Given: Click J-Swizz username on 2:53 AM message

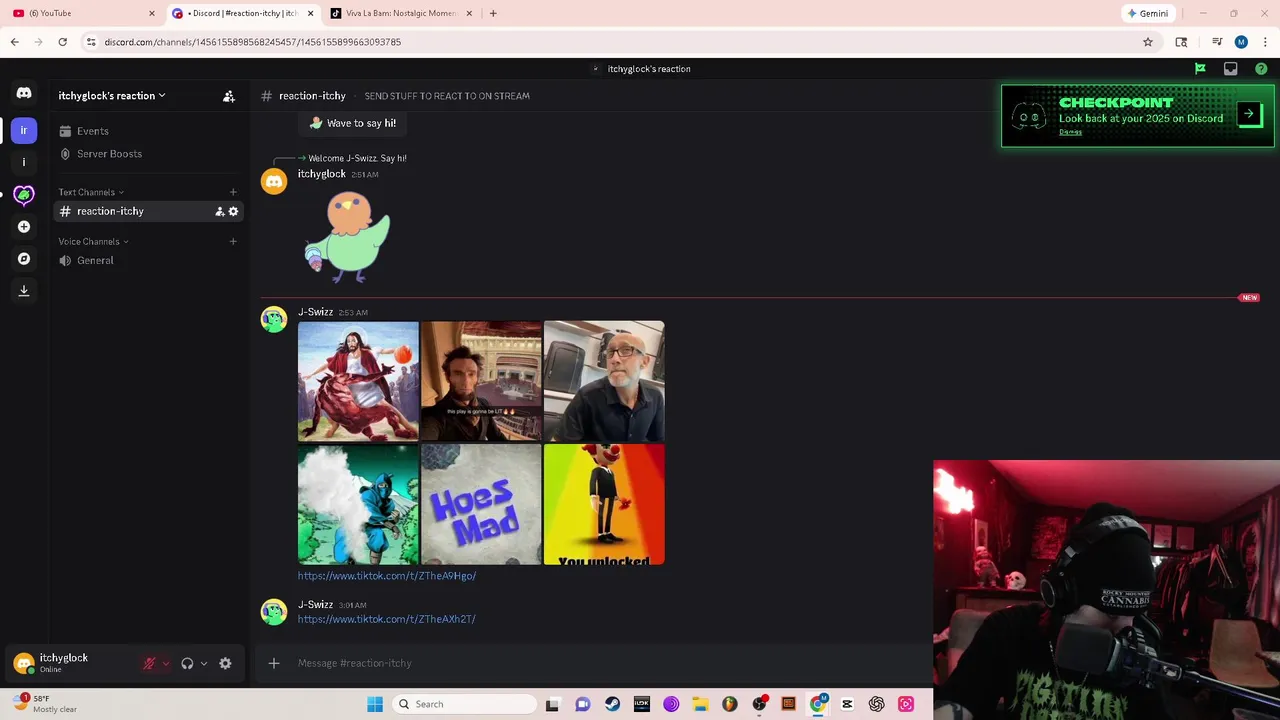Looking at the screenshot, I should [x=315, y=312].
